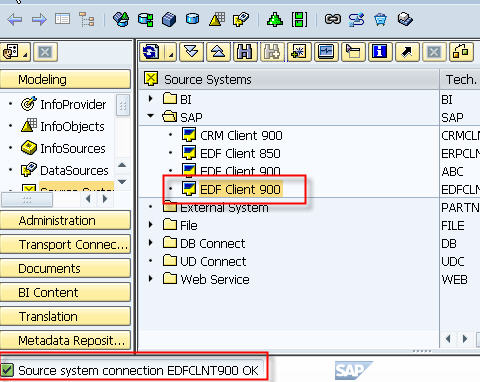Refresh the Source Systems tree
Screen dimensions: 480x382
pos(152,52)
